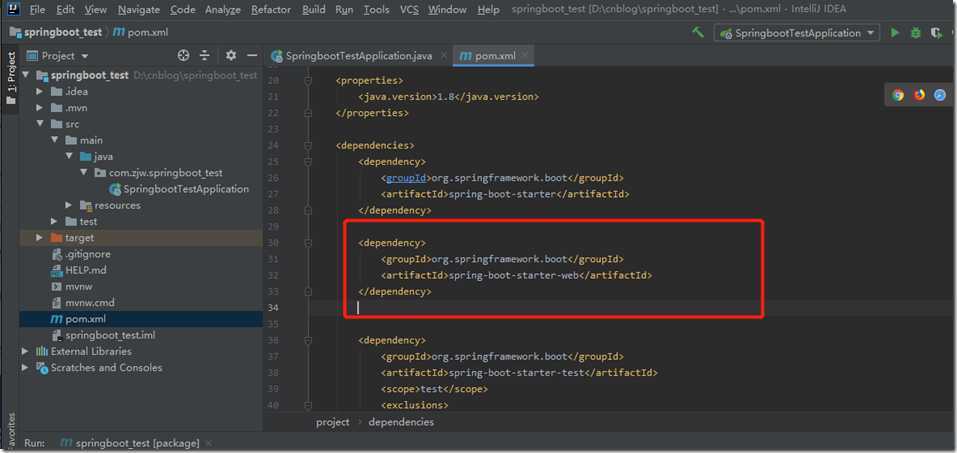The width and height of the screenshot is (957, 453).
Task: Open the run configuration dropdown
Action: 797,33
